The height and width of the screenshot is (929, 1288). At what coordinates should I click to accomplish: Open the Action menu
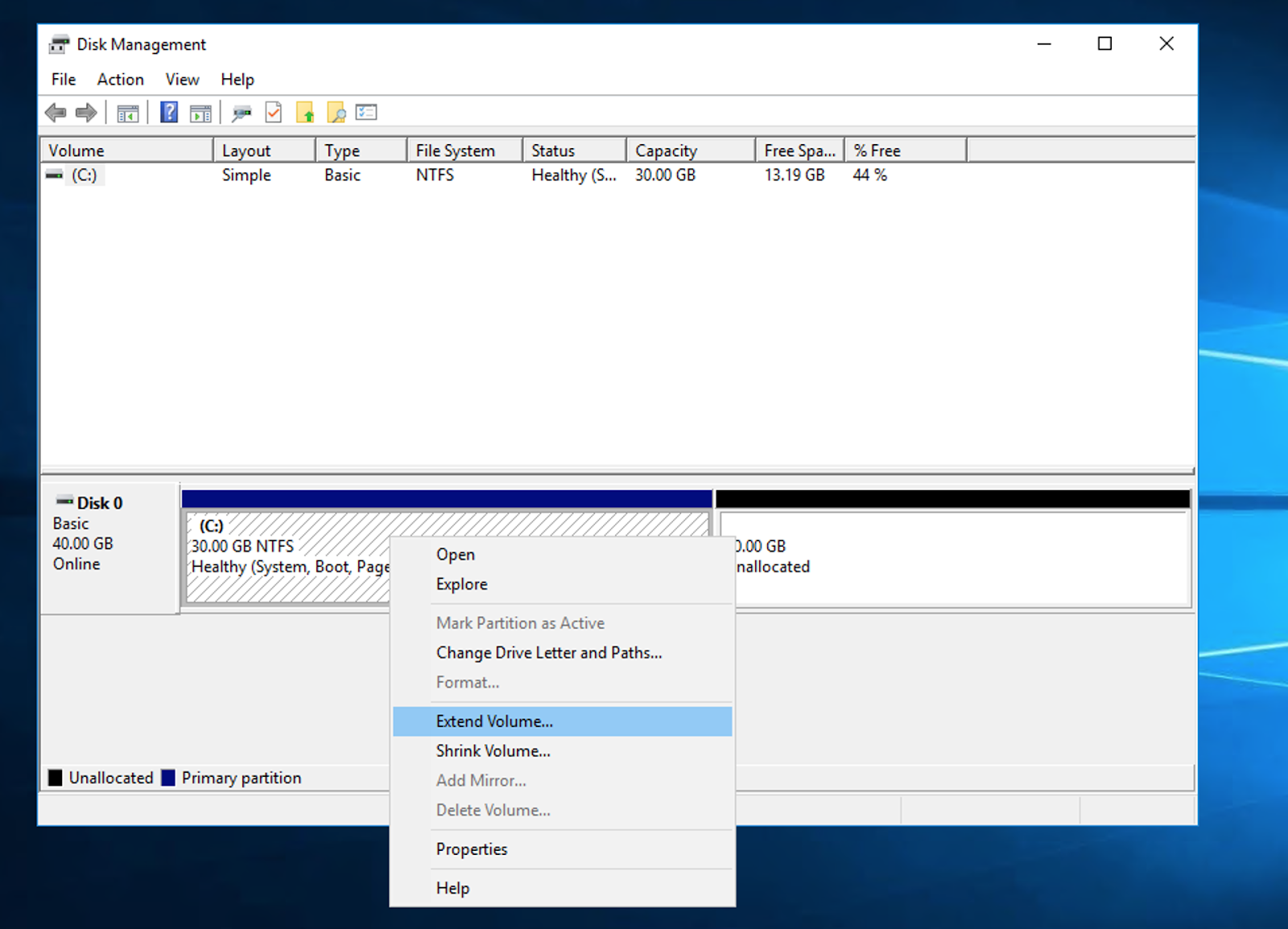pyautogui.click(x=120, y=80)
